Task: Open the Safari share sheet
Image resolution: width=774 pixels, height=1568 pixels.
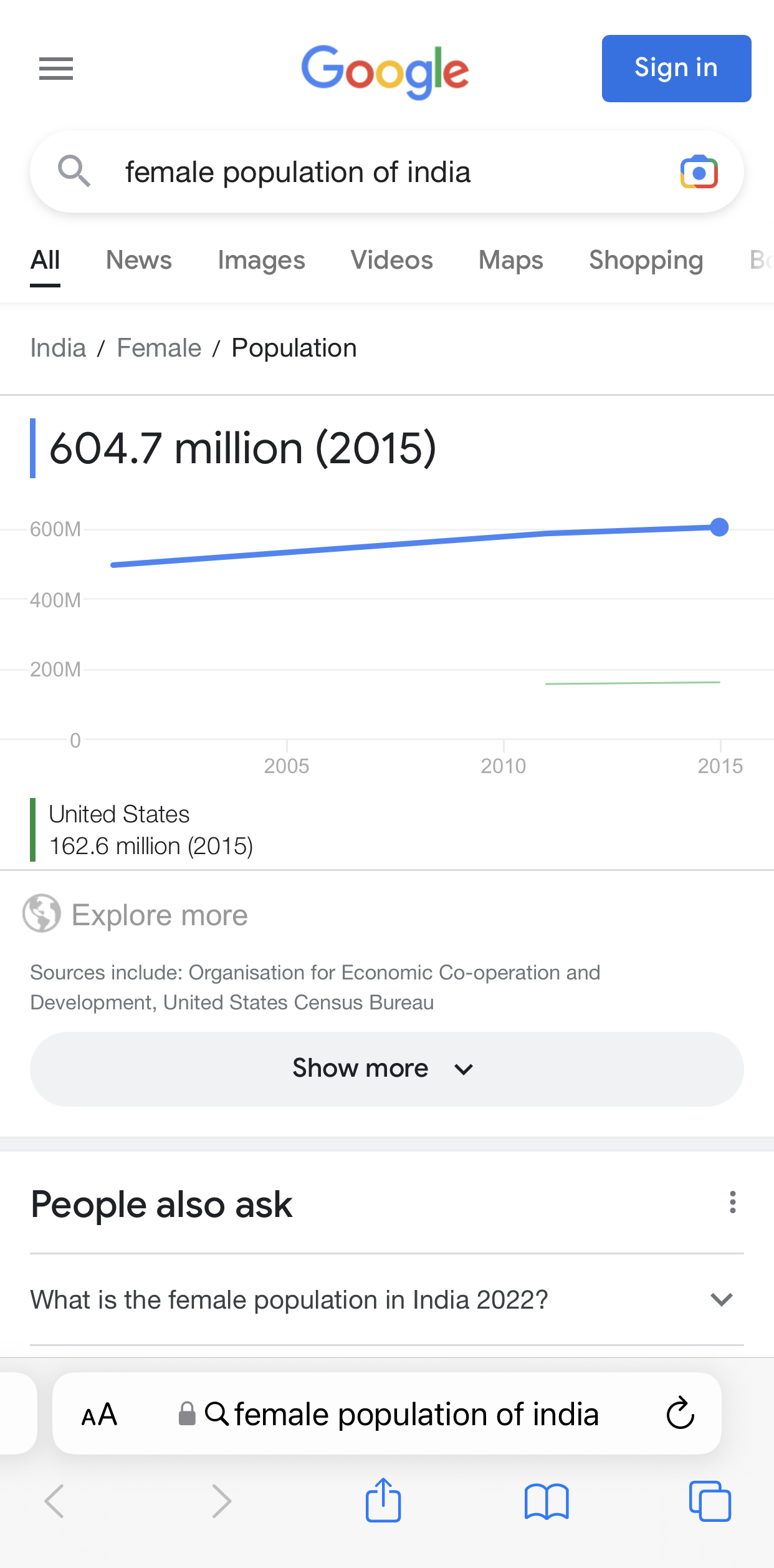Action: pyautogui.click(x=383, y=1500)
